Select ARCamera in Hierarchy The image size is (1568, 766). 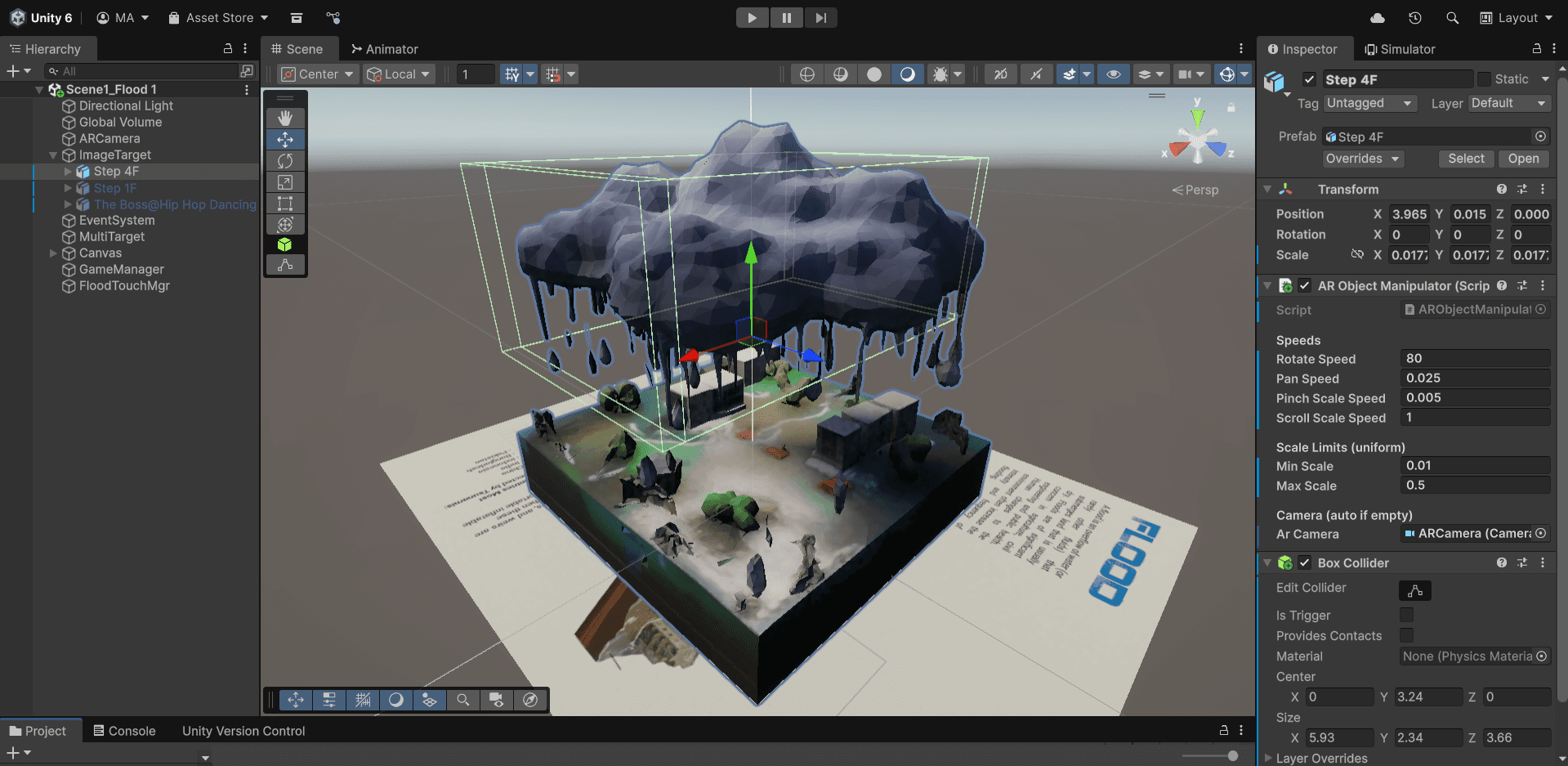click(x=109, y=139)
